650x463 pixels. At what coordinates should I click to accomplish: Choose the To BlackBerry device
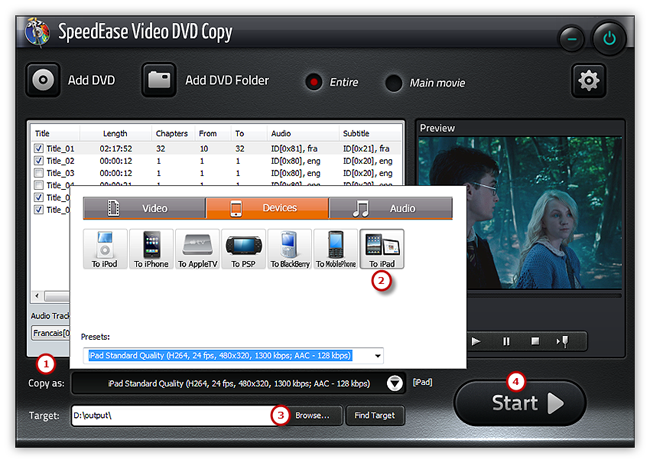(290, 249)
